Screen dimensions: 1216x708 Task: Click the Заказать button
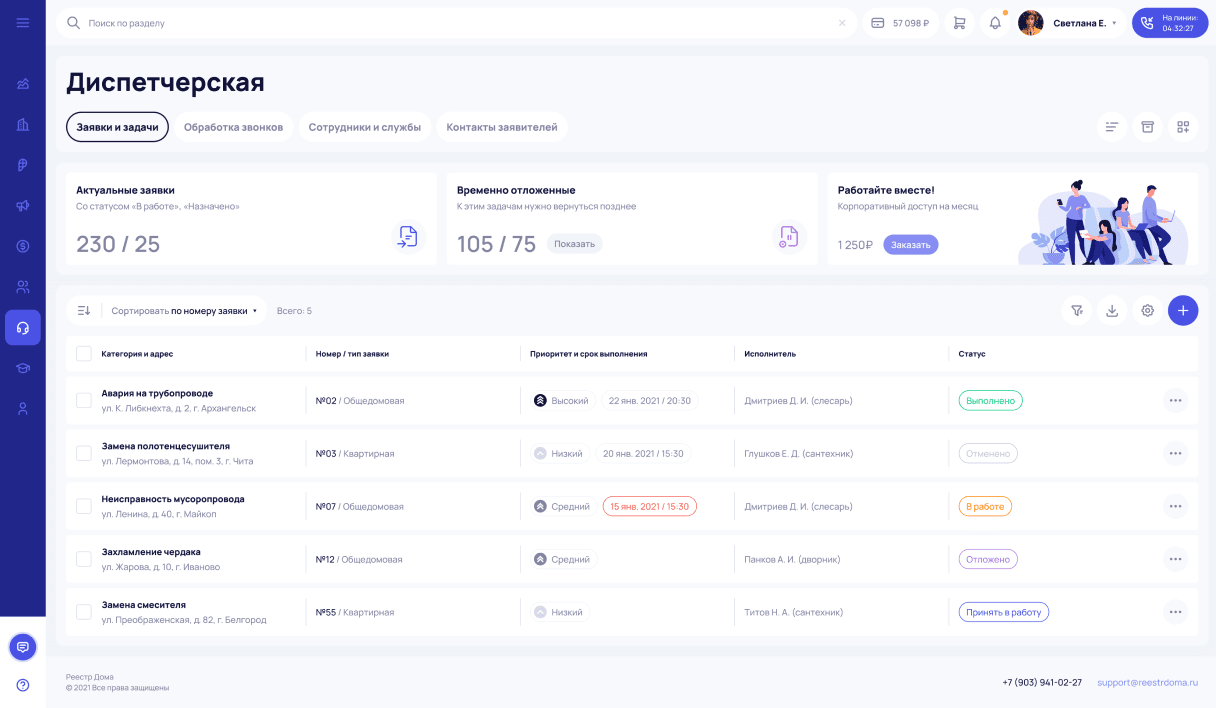click(910, 245)
